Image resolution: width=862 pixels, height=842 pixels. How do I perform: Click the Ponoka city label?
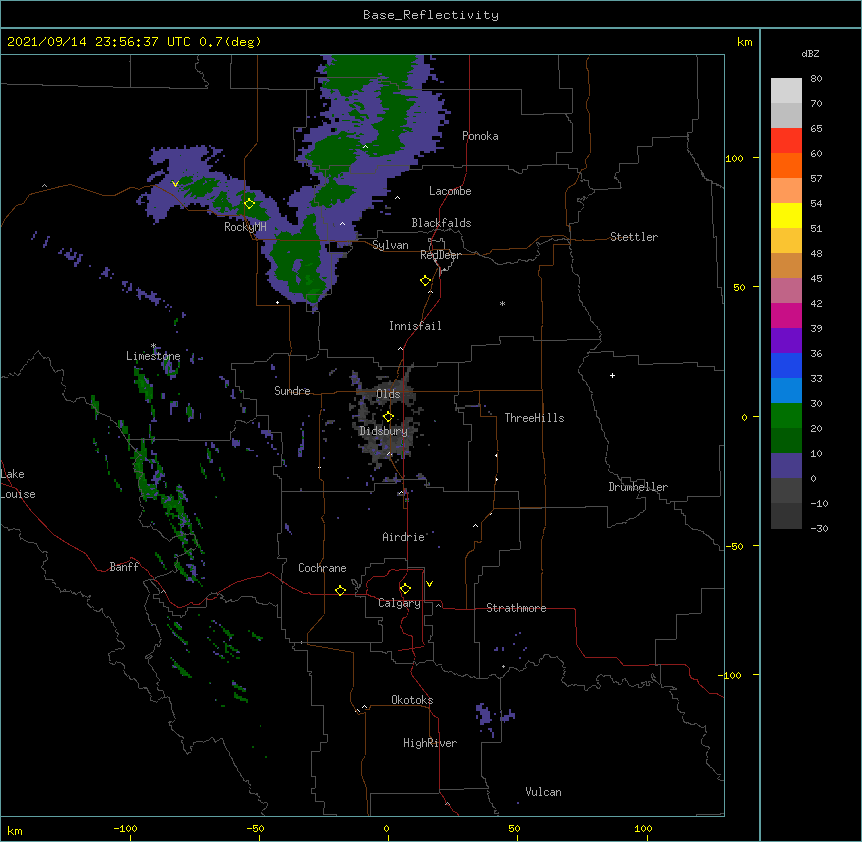[x=480, y=136]
